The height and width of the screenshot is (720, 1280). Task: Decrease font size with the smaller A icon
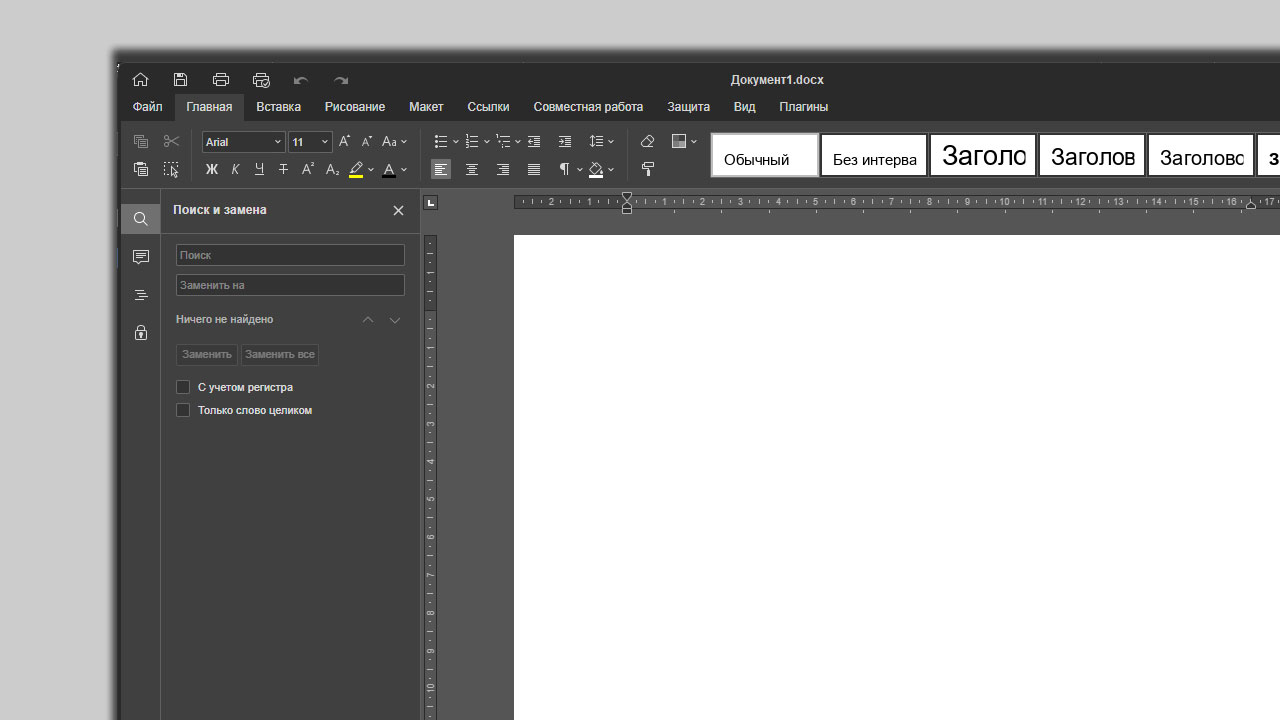366,142
